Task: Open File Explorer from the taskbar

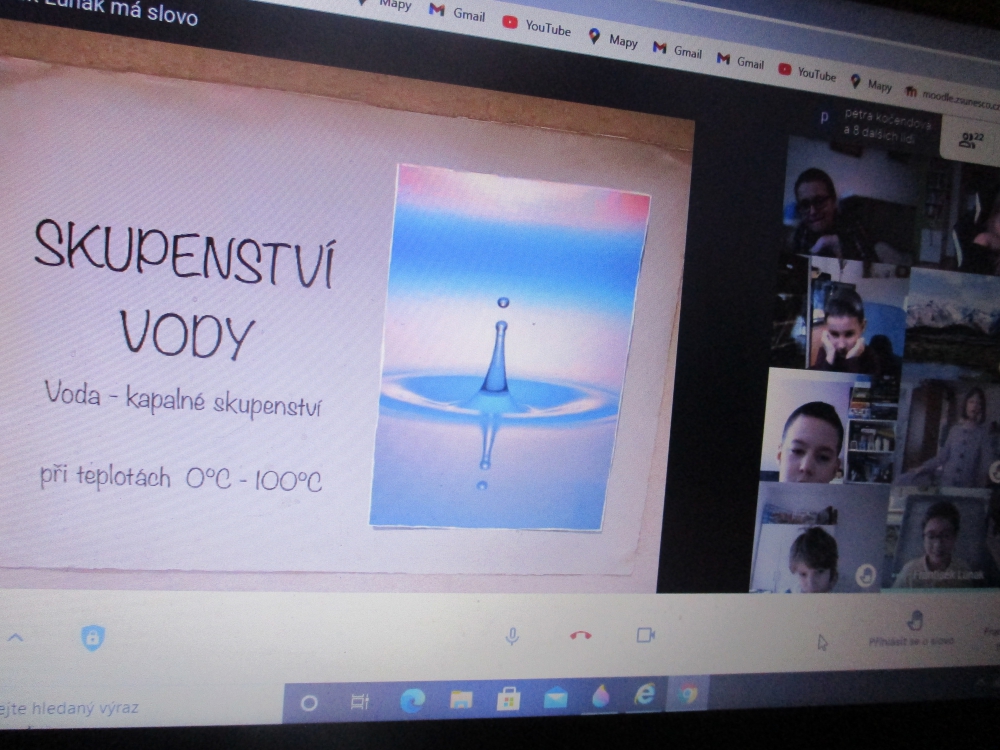Action: click(x=460, y=700)
